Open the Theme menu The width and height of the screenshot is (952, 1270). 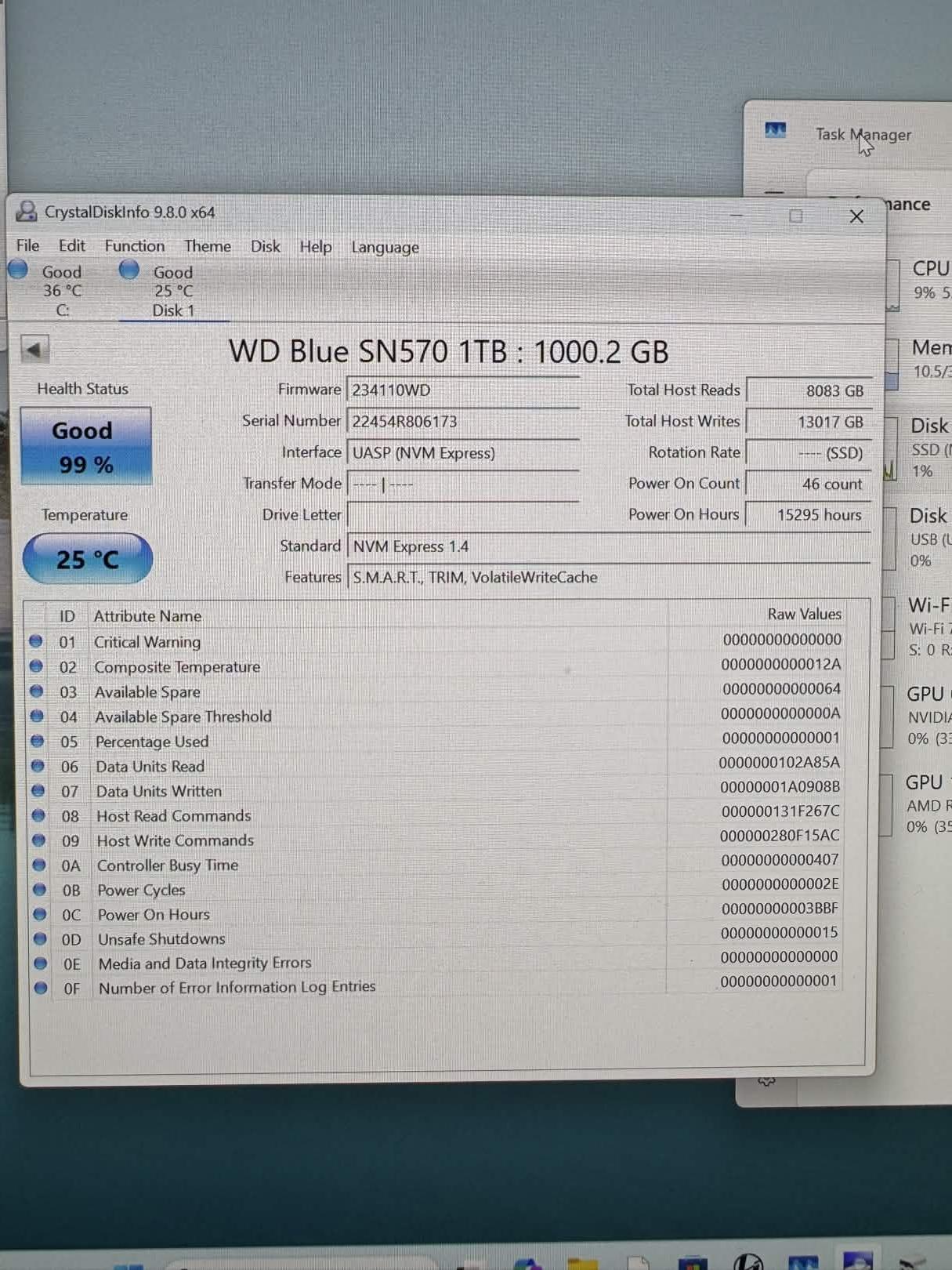tap(208, 246)
